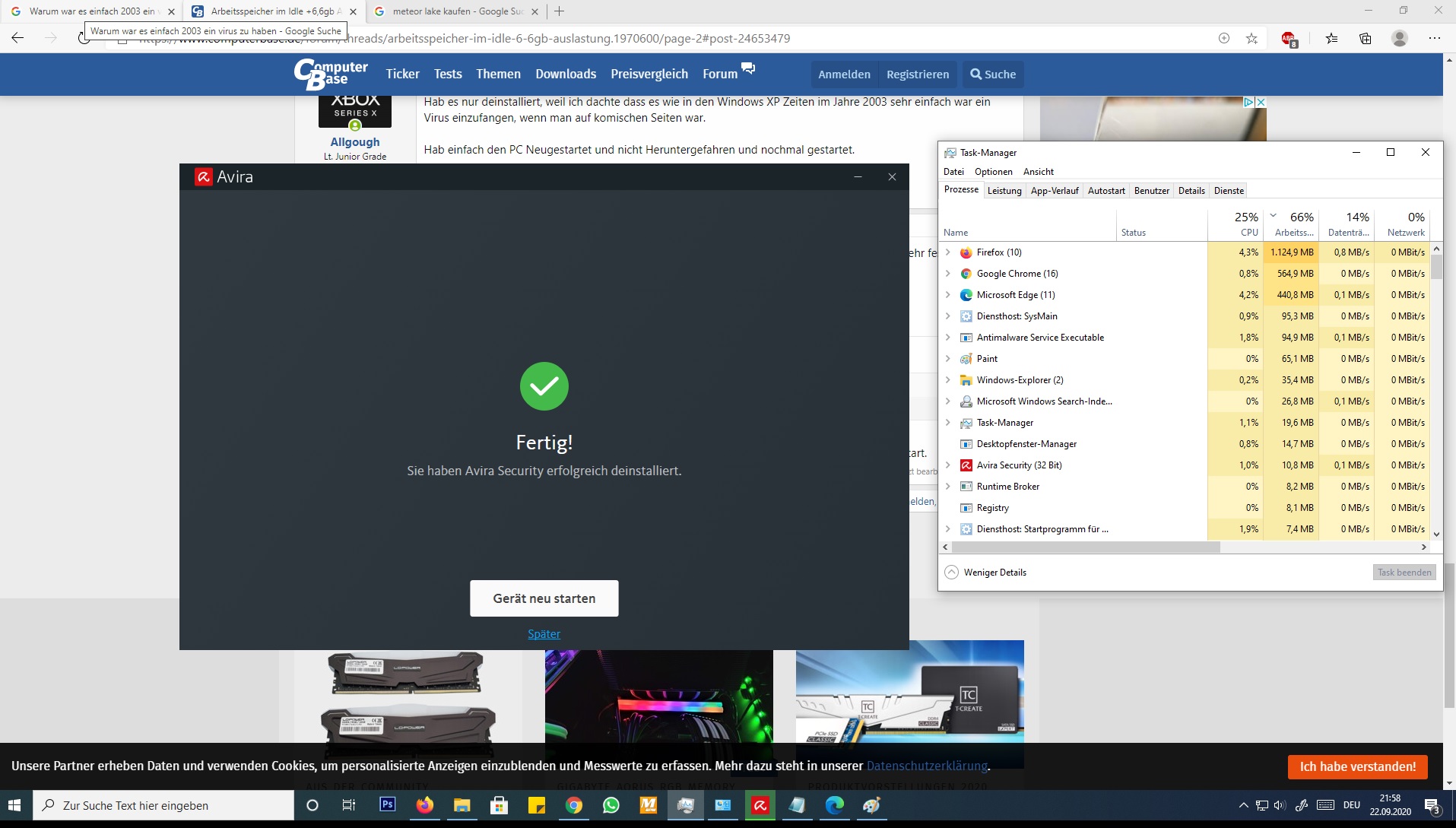The image size is (1456, 828).
Task: Toggle the Windows Ink workspace
Action: point(1302,805)
